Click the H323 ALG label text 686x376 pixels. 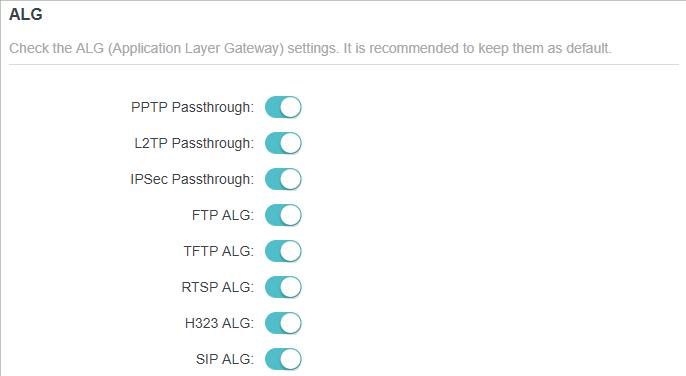click(219, 323)
